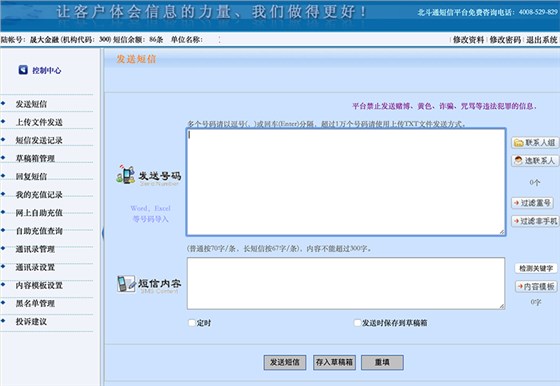Click the 检测关键字 keyword check button

[536, 268]
